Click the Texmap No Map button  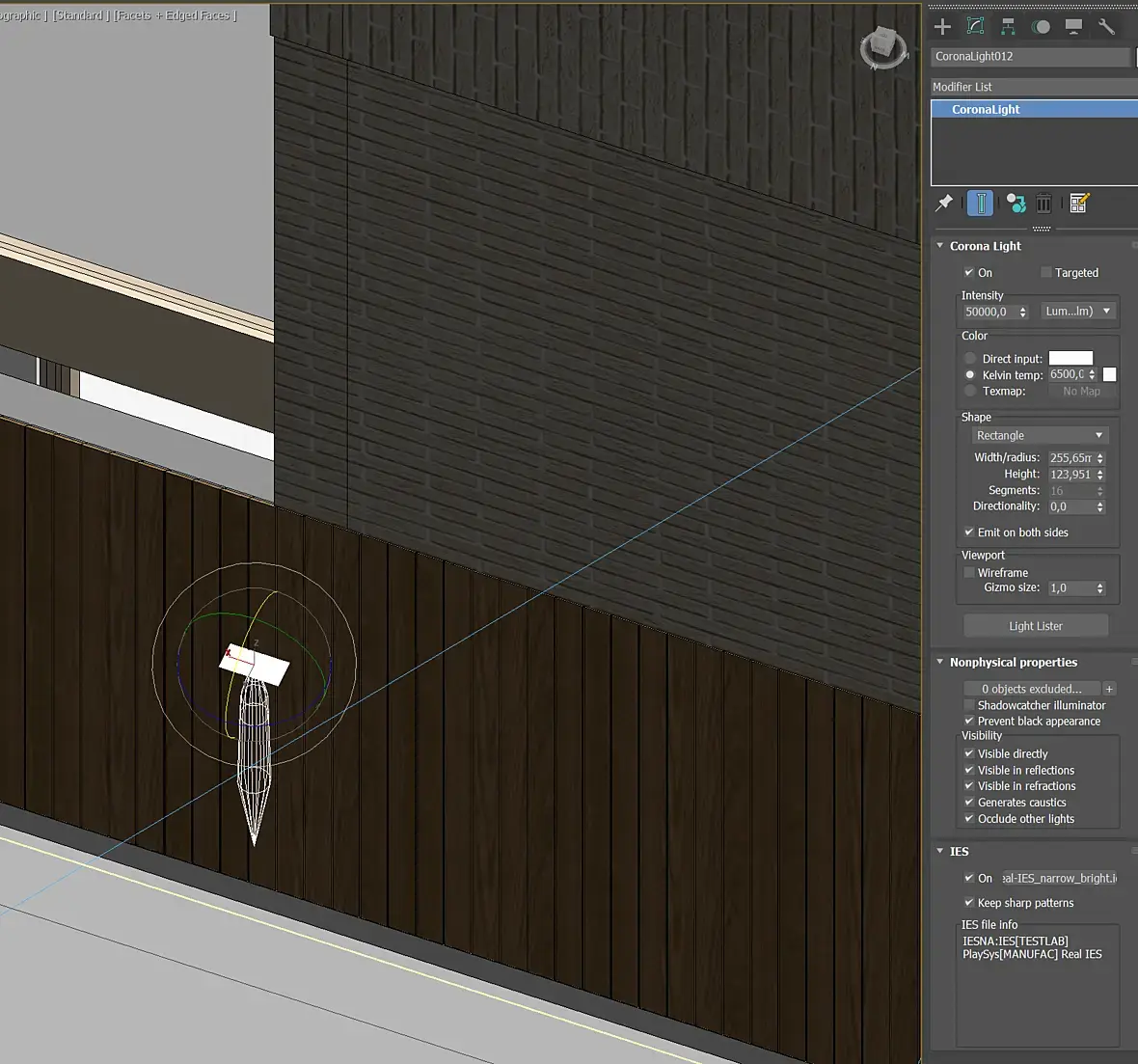click(1081, 392)
